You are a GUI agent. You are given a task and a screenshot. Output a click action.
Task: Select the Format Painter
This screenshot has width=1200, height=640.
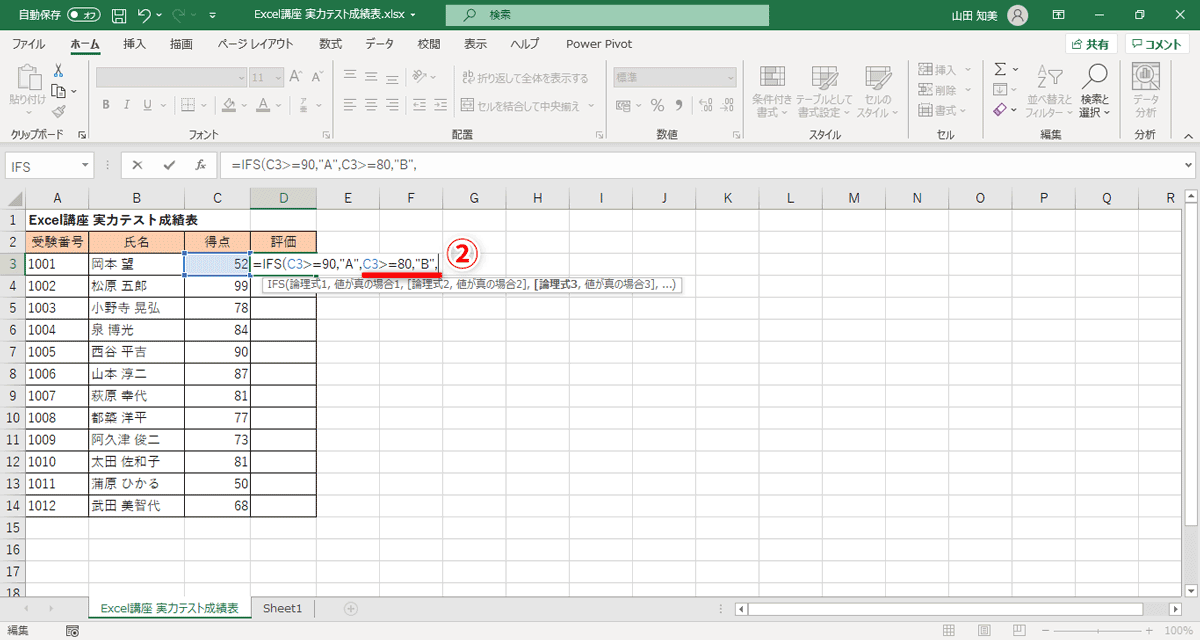59,110
